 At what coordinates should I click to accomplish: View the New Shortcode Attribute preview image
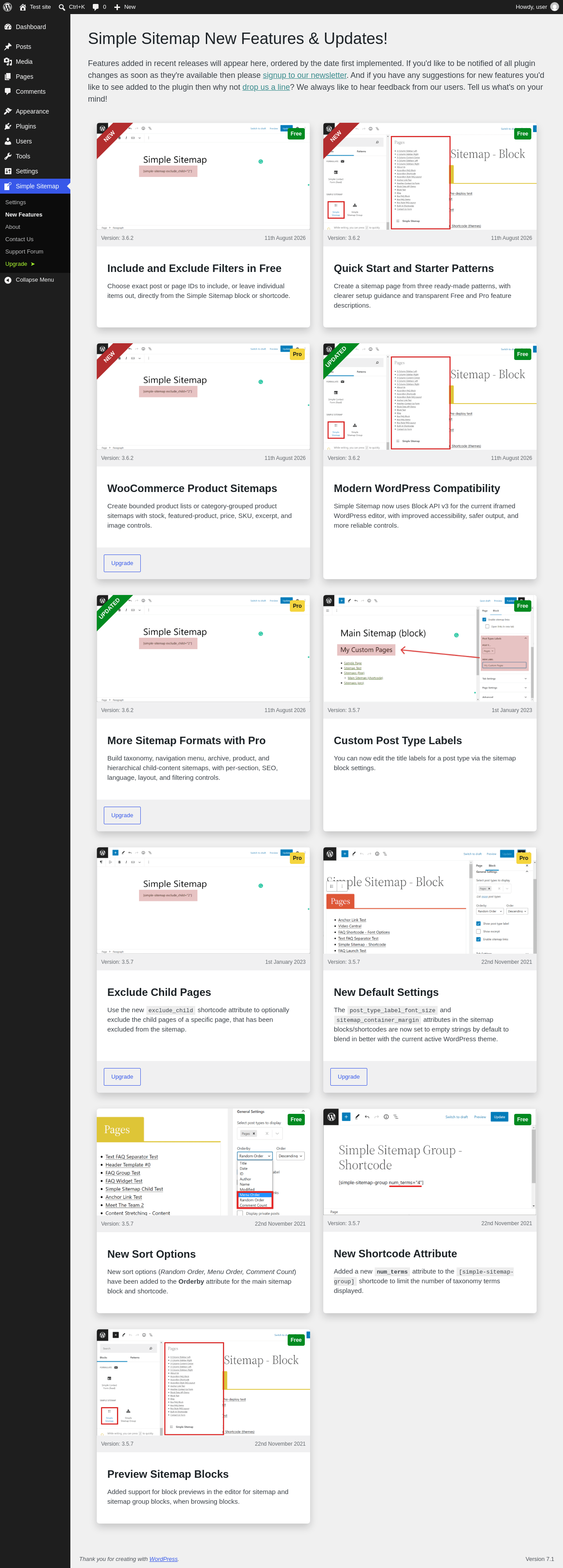tap(430, 1161)
